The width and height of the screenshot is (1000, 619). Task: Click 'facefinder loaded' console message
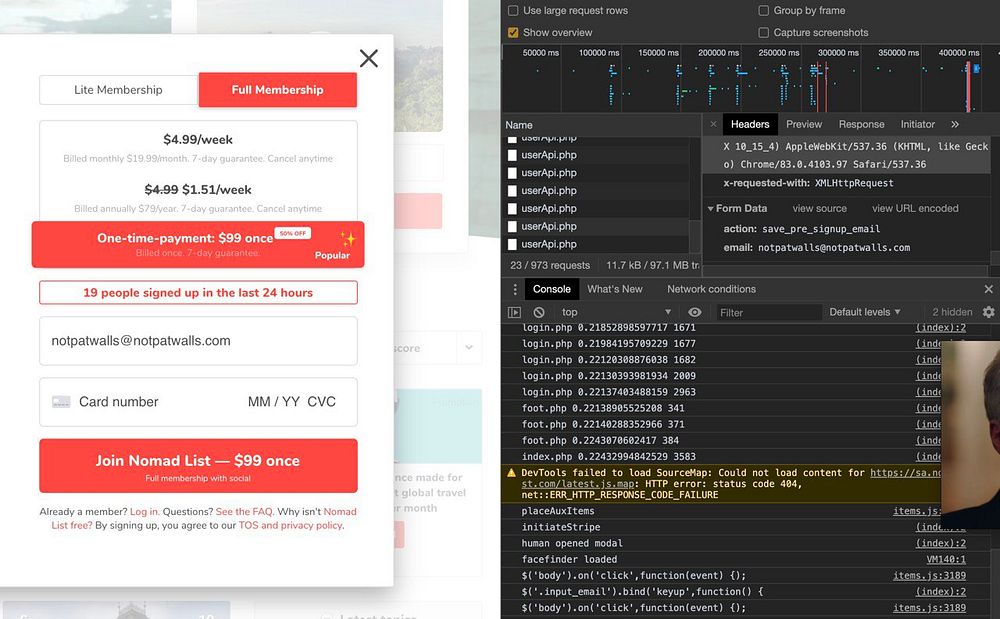tap(569, 560)
